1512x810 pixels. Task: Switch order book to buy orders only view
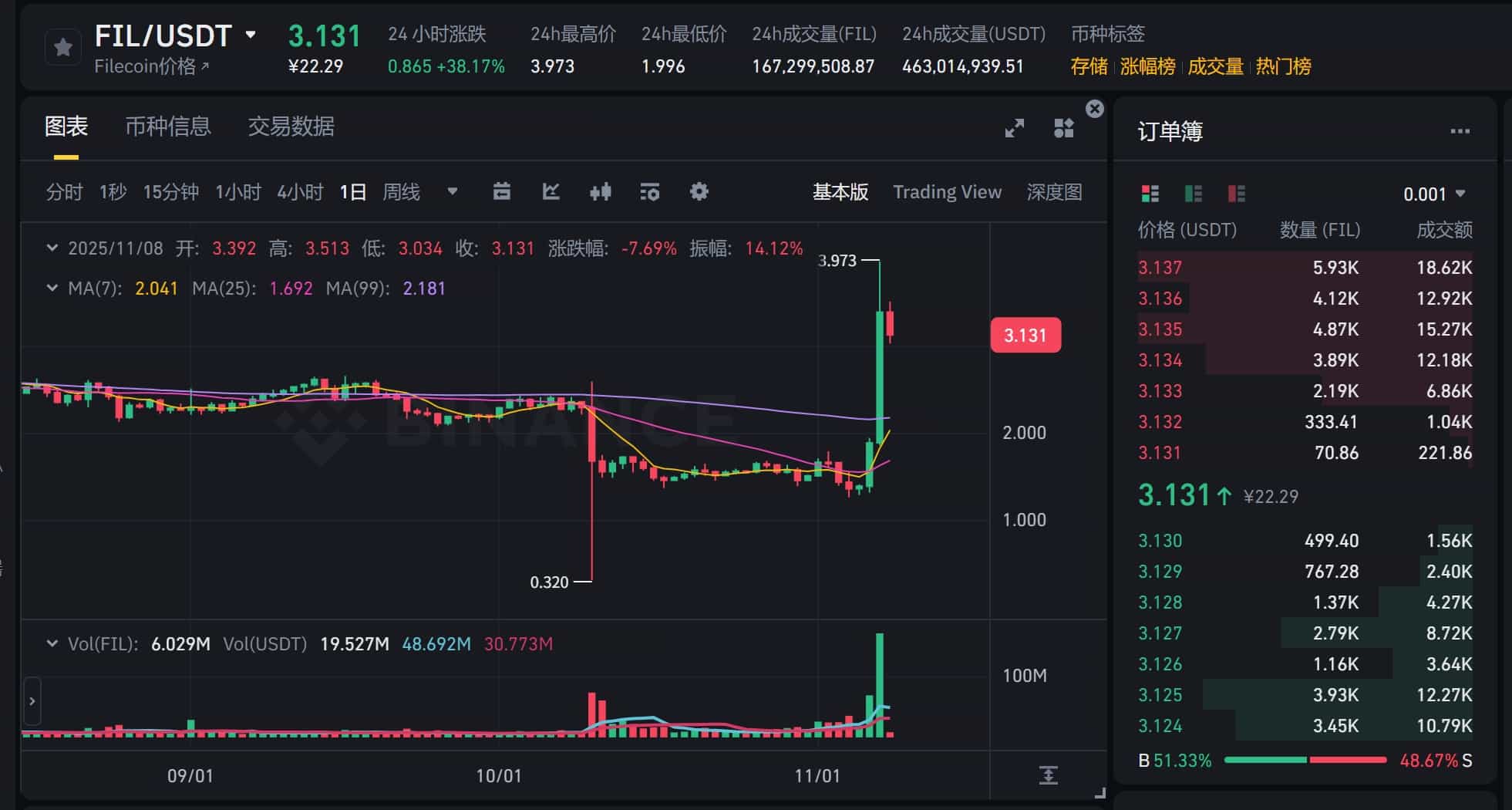pyautogui.click(x=1192, y=194)
